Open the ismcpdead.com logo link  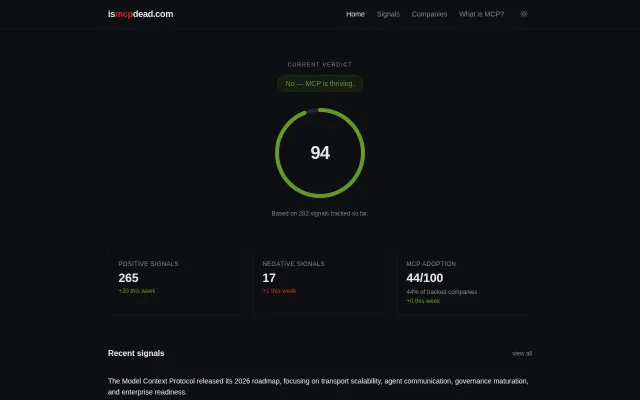[x=140, y=14]
